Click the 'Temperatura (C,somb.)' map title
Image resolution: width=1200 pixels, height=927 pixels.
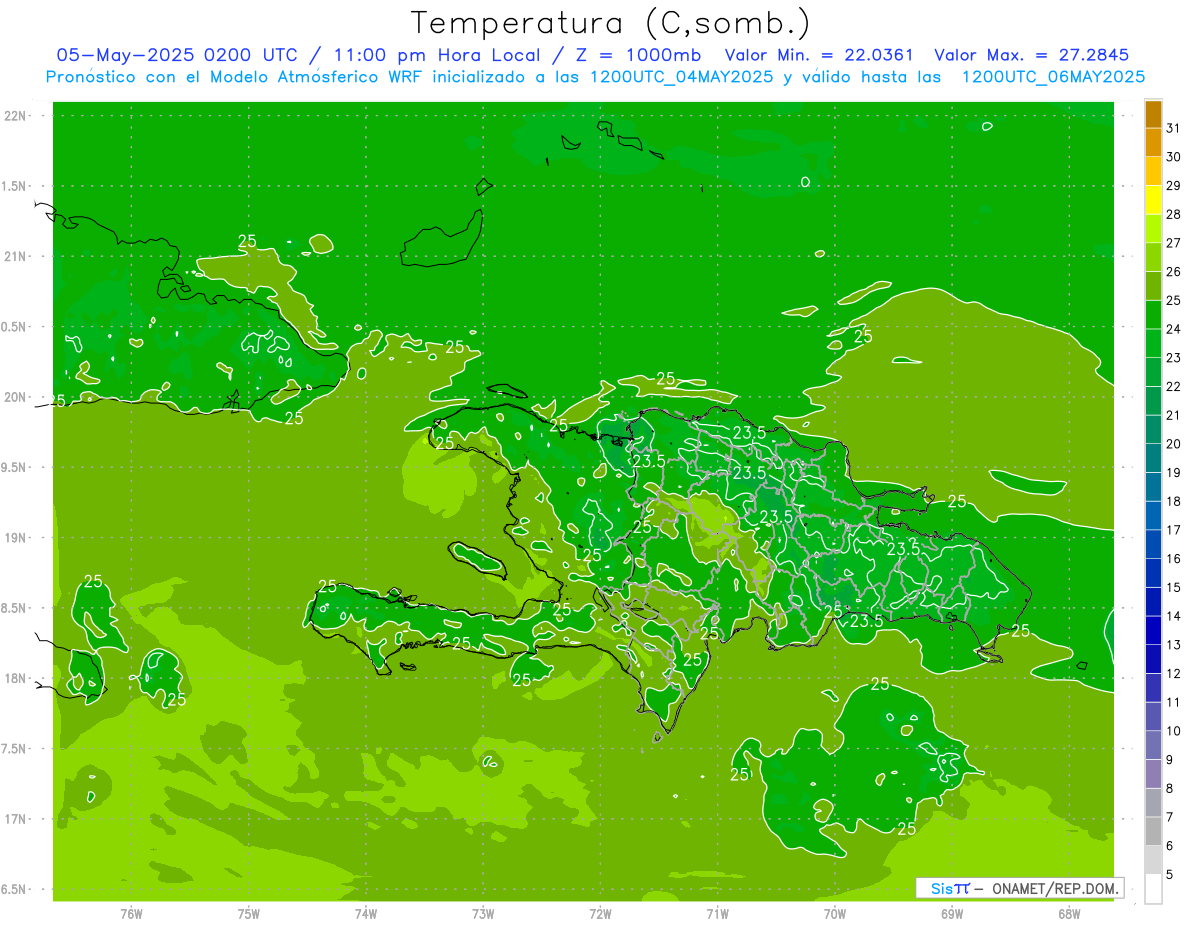(610, 23)
